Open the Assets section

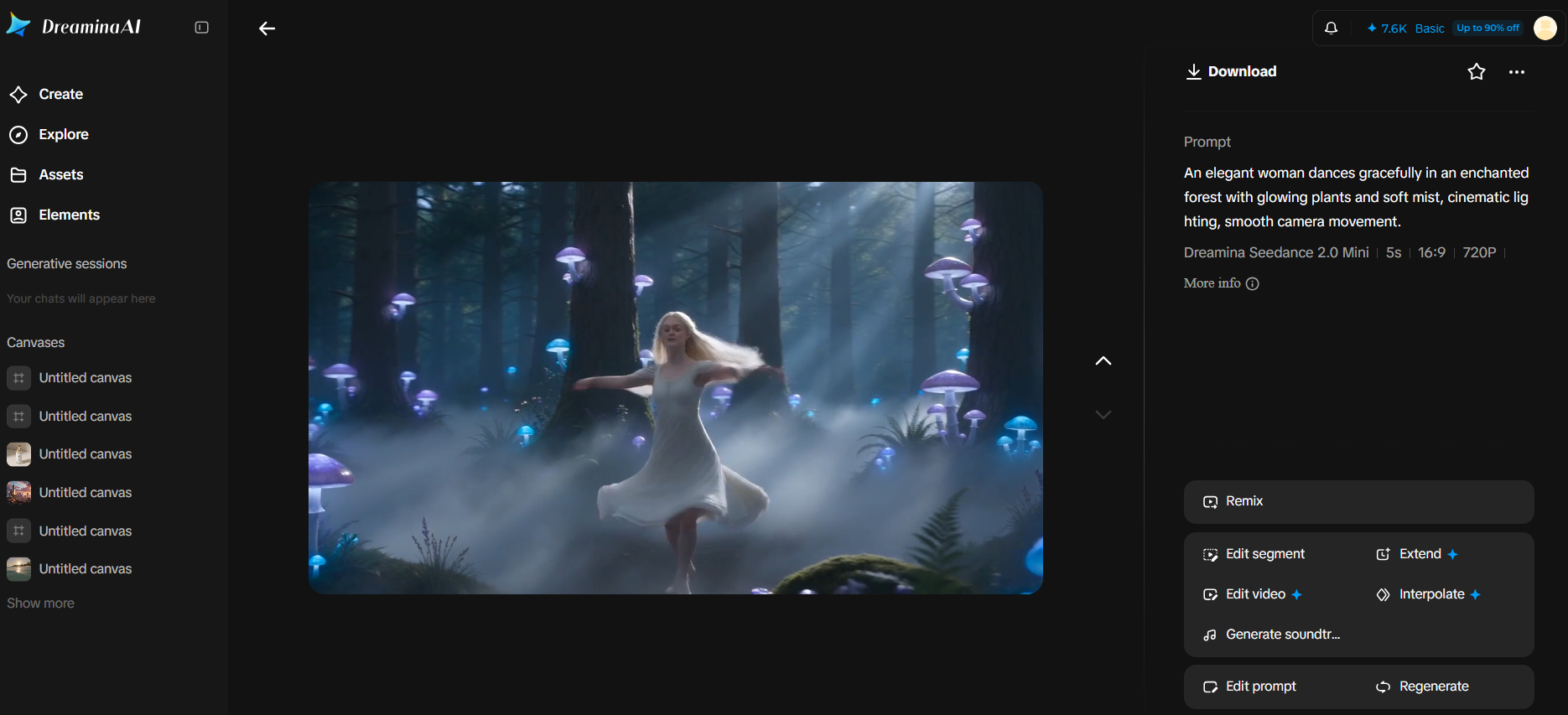tap(46, 174)
